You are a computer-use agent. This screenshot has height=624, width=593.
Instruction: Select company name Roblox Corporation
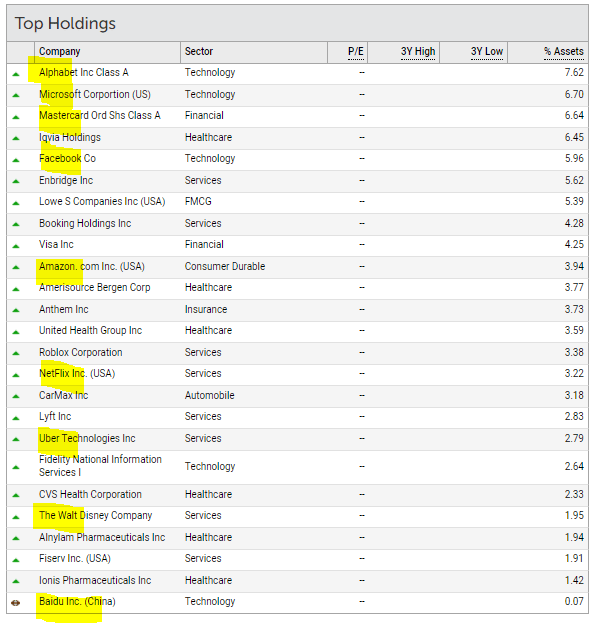80,352
